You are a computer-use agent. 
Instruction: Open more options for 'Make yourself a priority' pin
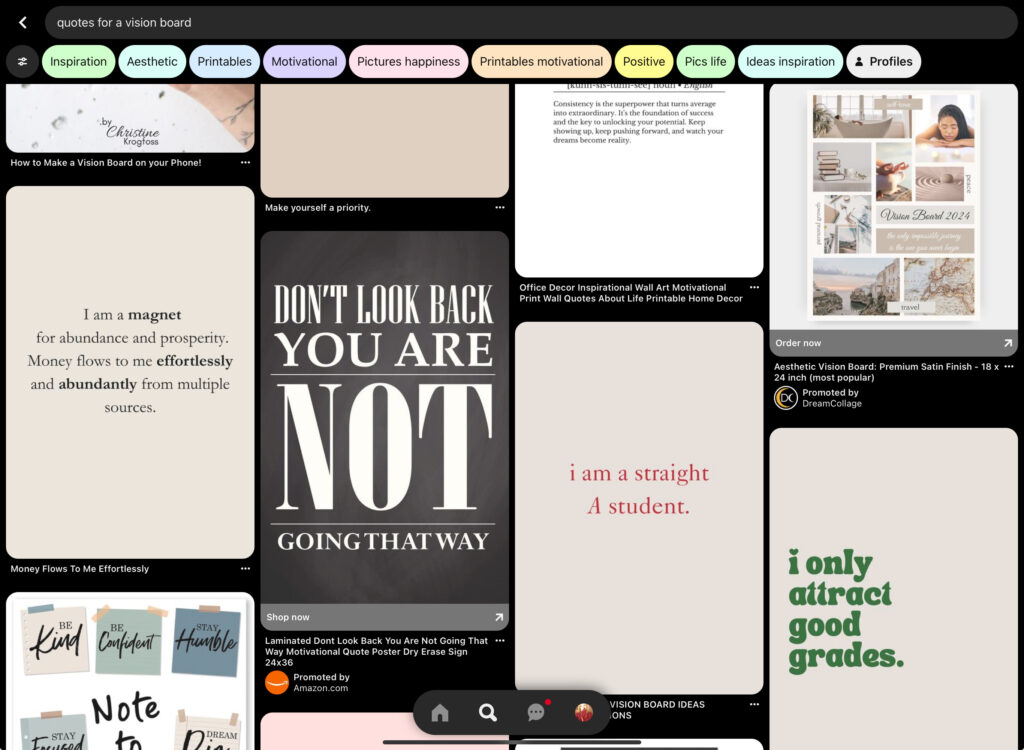pyautogui.click(x=500, y=208)
